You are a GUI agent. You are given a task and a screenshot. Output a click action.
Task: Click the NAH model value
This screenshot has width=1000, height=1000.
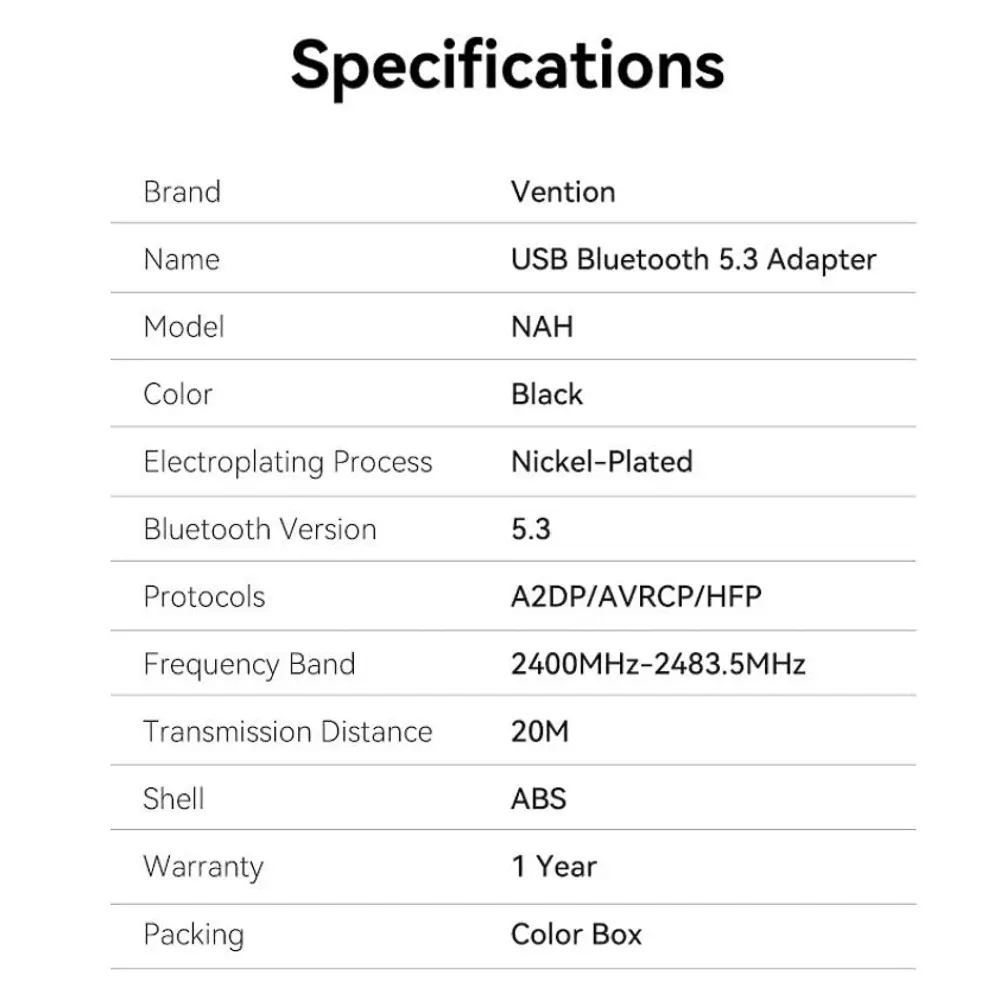tap(542, 327)
